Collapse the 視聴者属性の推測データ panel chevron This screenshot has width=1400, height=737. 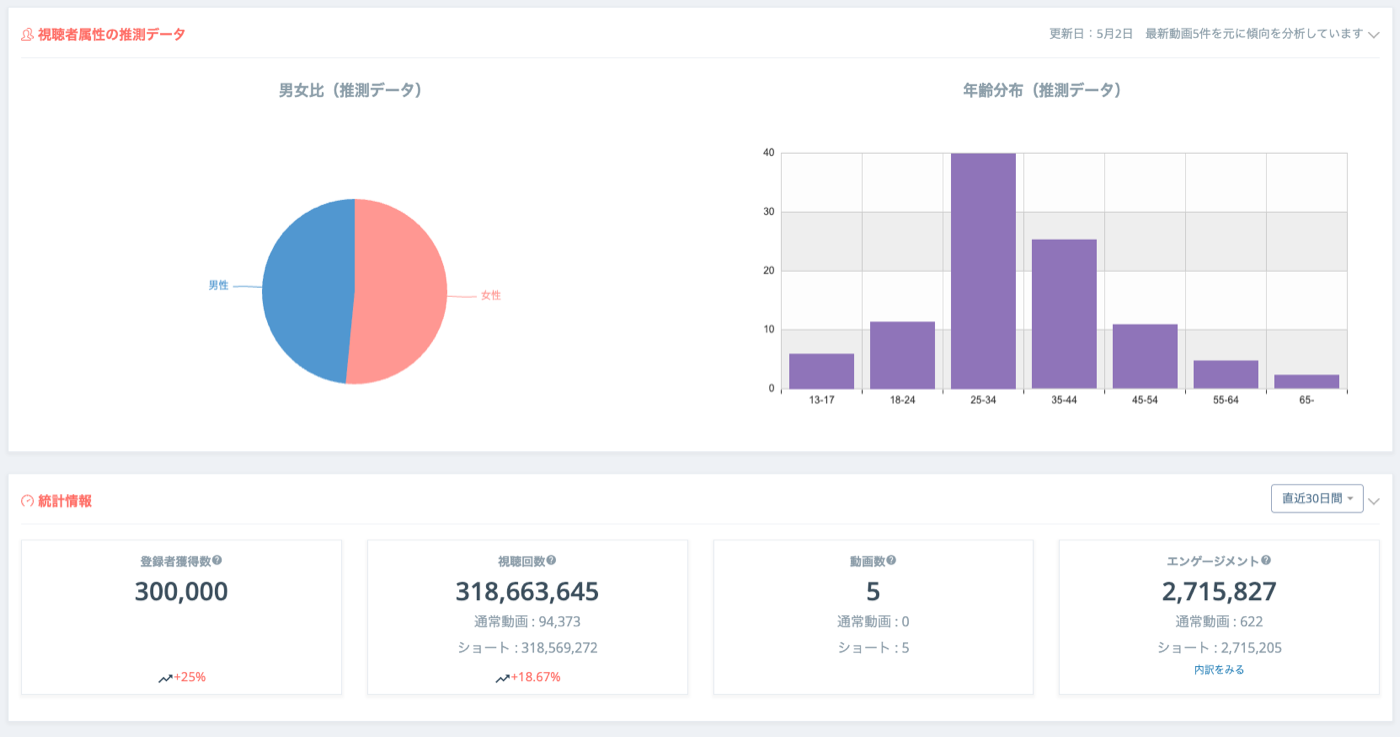[x=1374, y=35]
